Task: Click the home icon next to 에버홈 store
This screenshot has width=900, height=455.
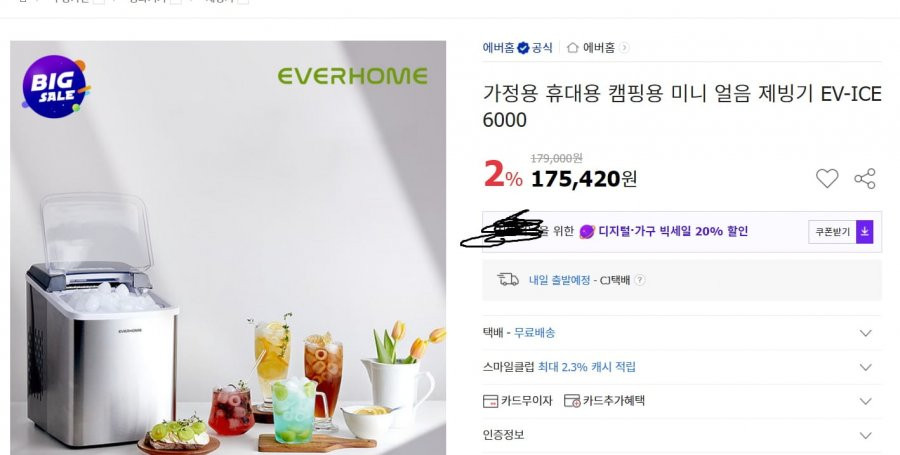Action: point(572,48)
